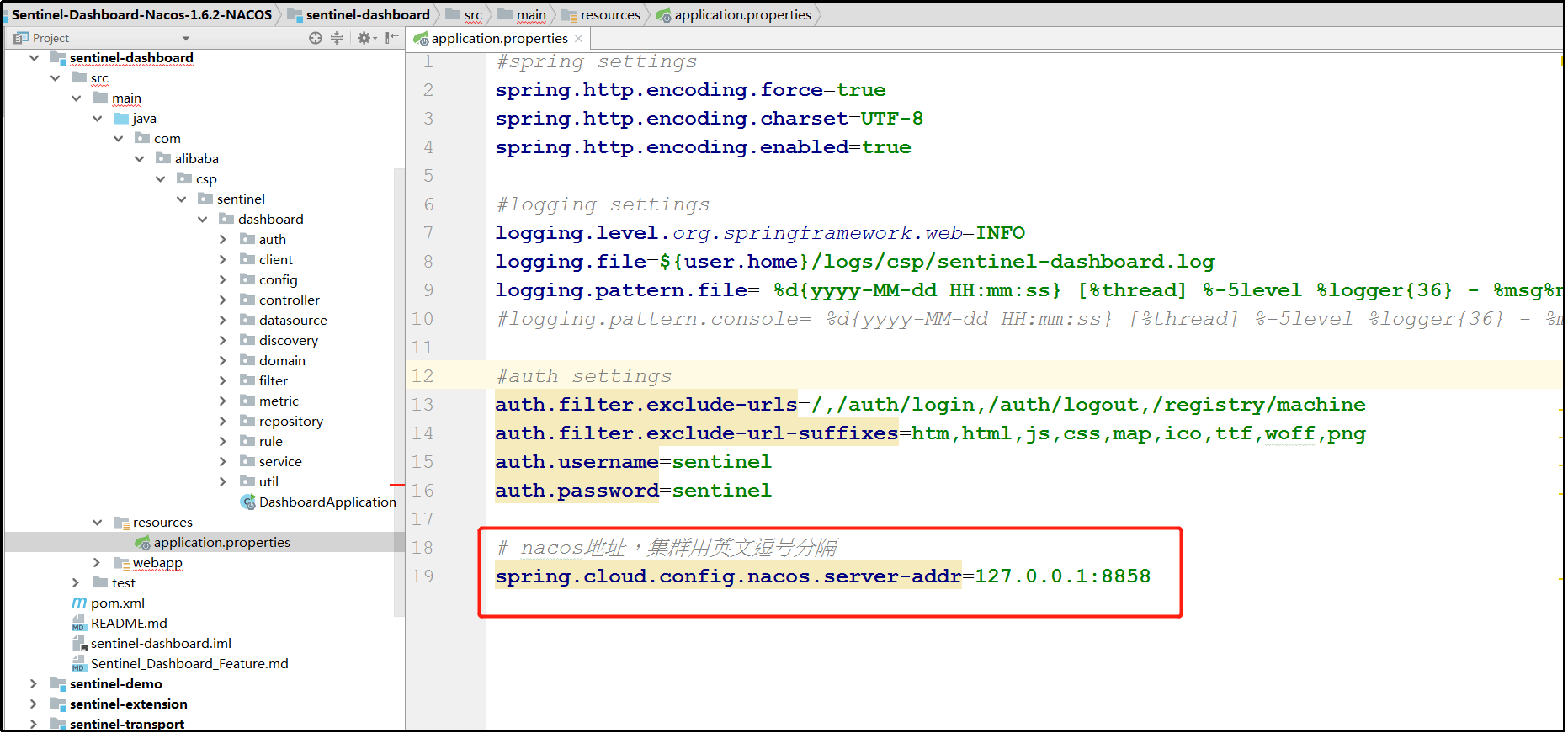Select the application.properties editor tab
The width and height of the screenshot is (1568, 733).
click(x=499, y=39)
